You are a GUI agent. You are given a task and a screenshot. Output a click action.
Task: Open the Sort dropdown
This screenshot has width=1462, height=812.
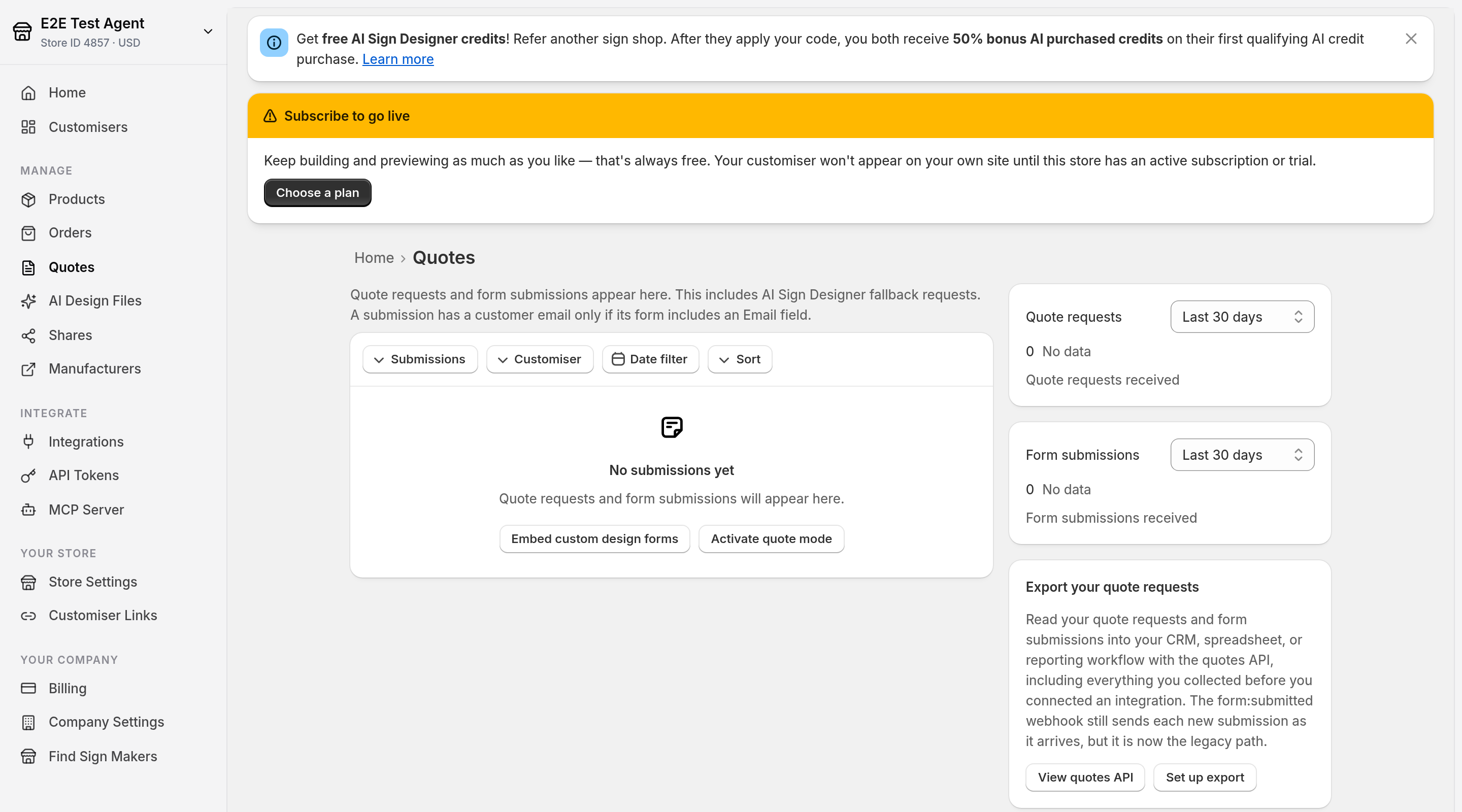tap(740, 359)
